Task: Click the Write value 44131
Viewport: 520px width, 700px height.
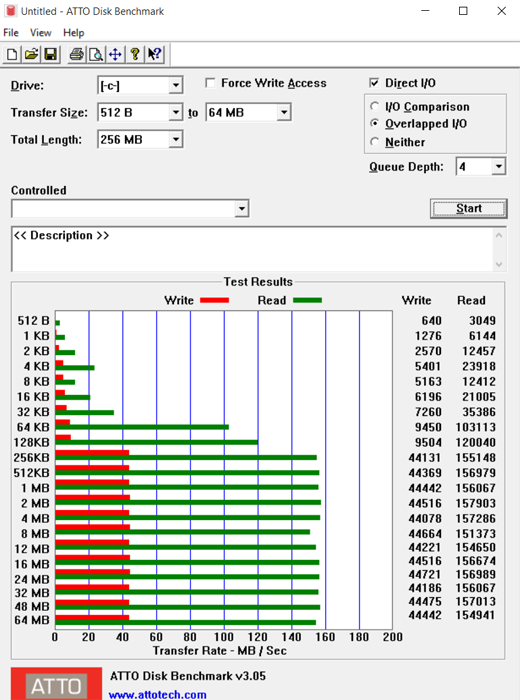Action: (x=425, y=458)
